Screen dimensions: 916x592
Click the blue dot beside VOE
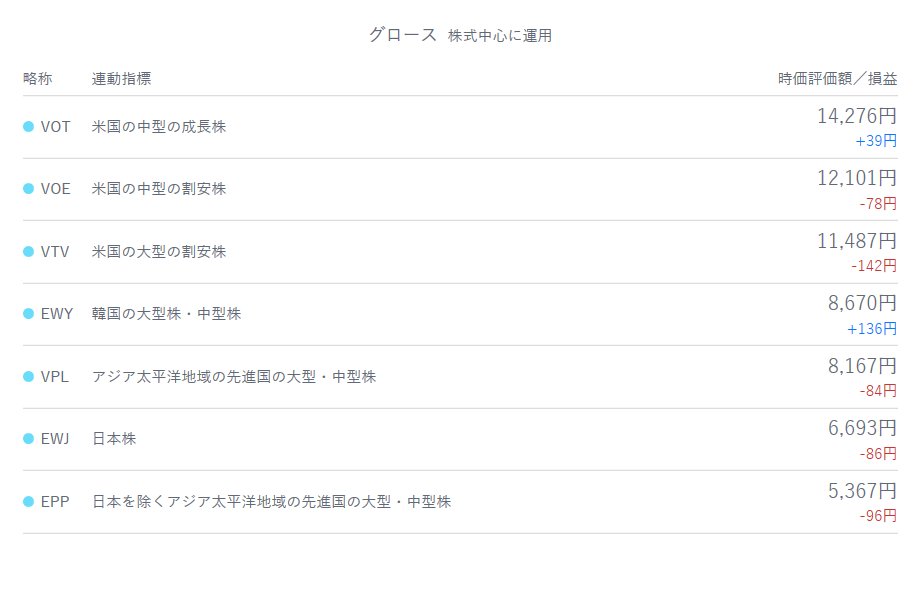click(29, 189)
